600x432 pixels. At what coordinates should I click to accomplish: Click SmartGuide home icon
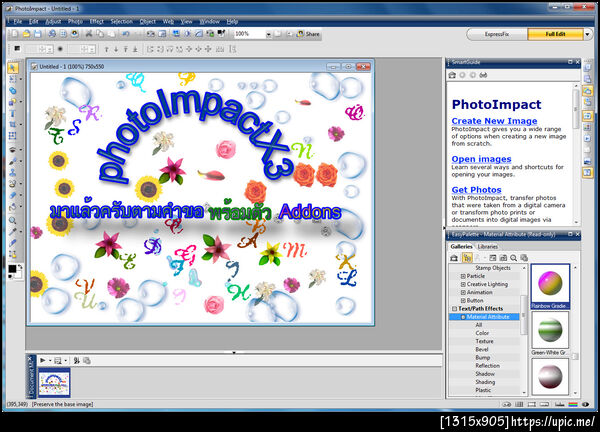[x=452, y=75]
